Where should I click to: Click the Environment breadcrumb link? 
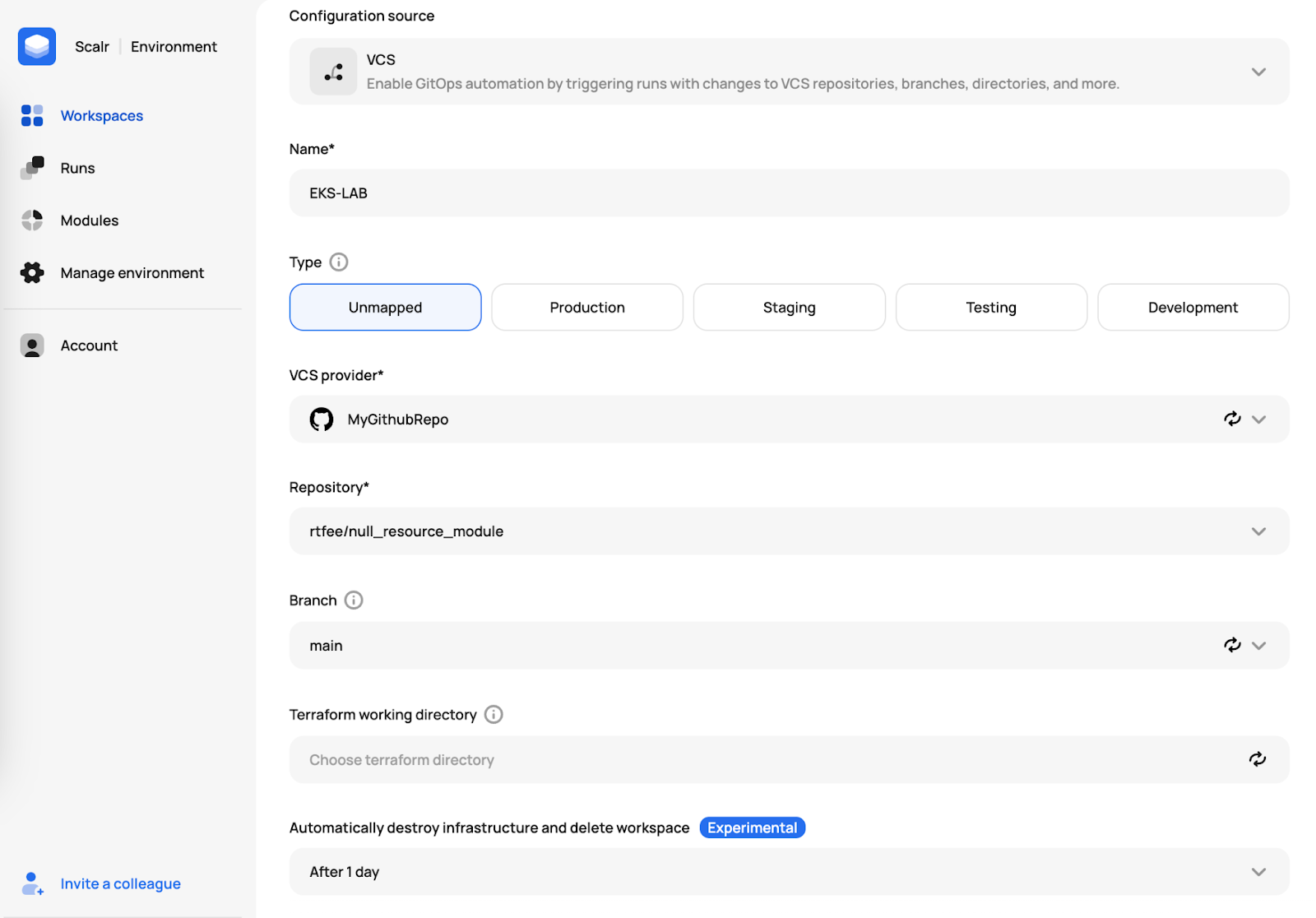[174, 47]
